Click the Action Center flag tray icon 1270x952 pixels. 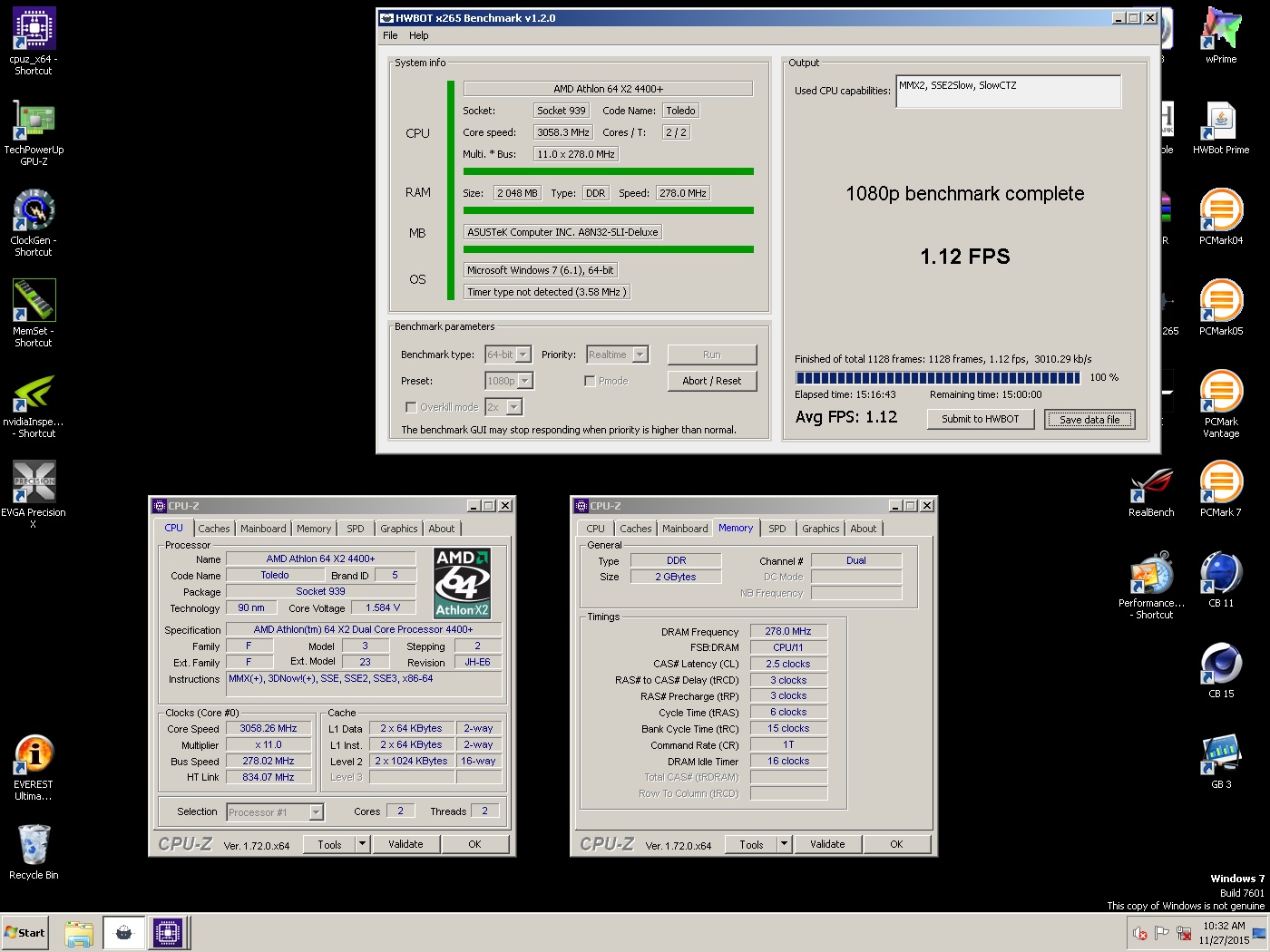click(x=1161, y=933)
